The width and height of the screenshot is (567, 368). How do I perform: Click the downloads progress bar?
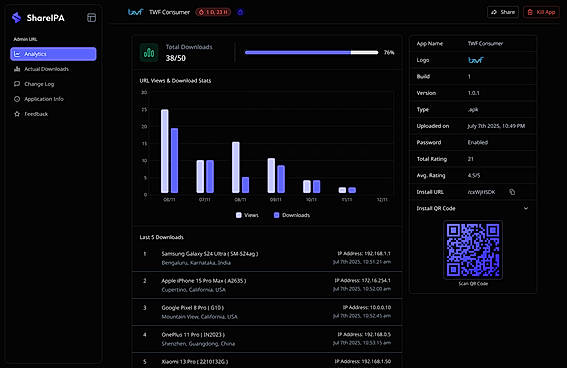[x=311, y=52]
